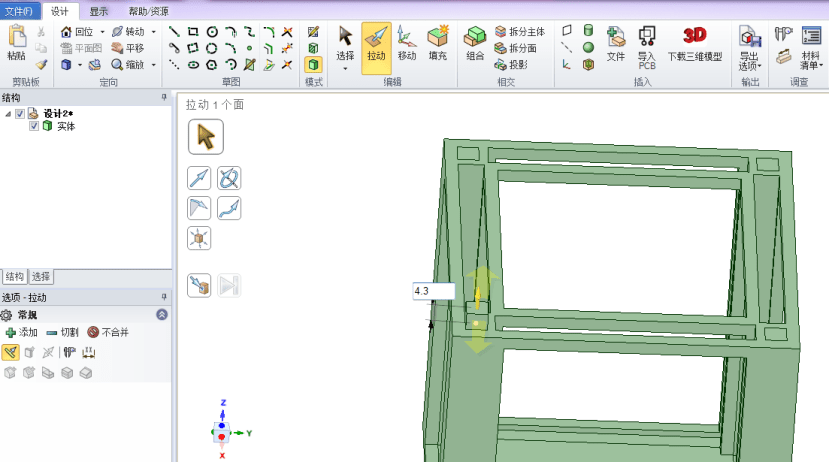This screenshot has height=462, width=829.
Task: Activate the 选择 (Select) tool in ribbon
Action: 345,48
